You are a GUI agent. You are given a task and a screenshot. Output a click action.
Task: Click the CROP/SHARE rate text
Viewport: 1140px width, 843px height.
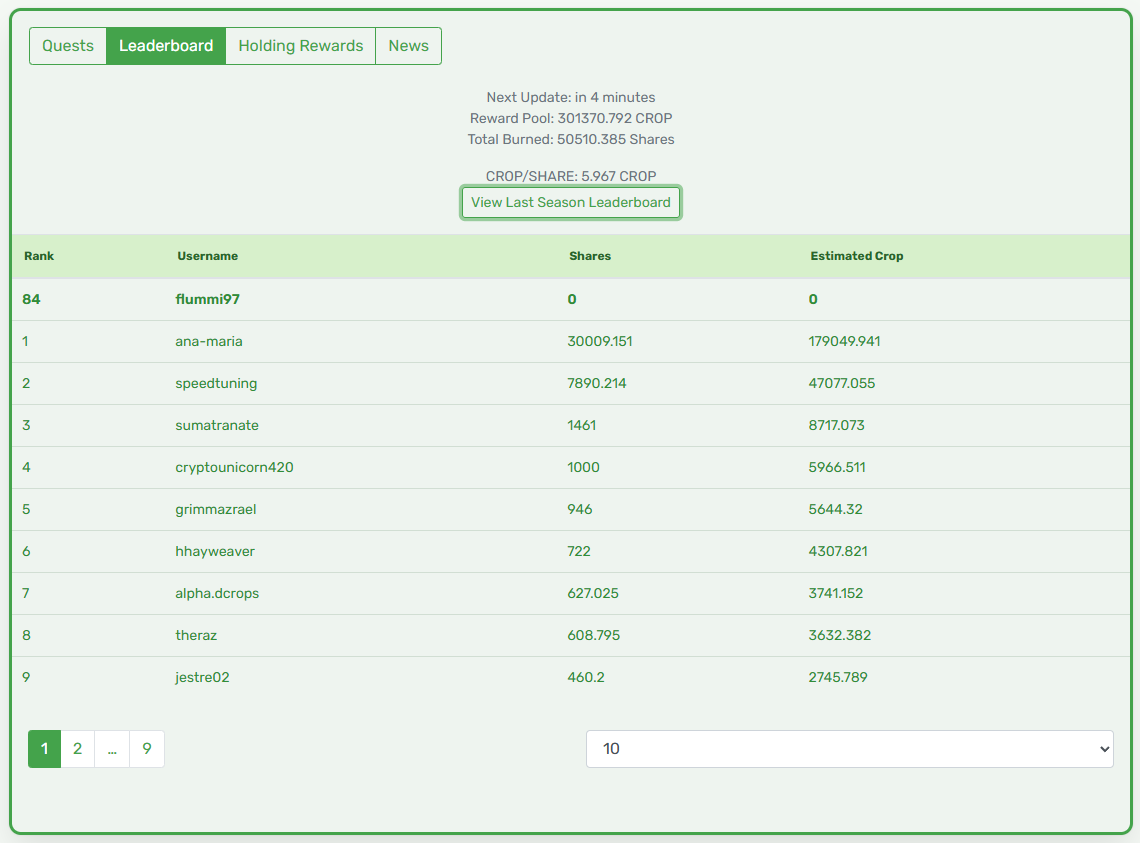(x=571, y=176)
